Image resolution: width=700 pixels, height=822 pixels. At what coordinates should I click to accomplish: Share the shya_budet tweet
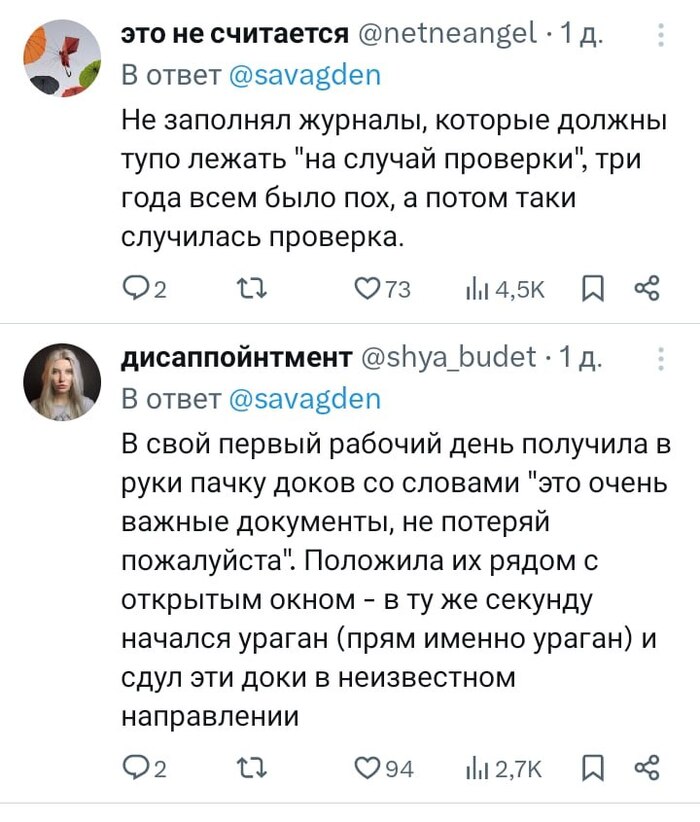[648, 767]
